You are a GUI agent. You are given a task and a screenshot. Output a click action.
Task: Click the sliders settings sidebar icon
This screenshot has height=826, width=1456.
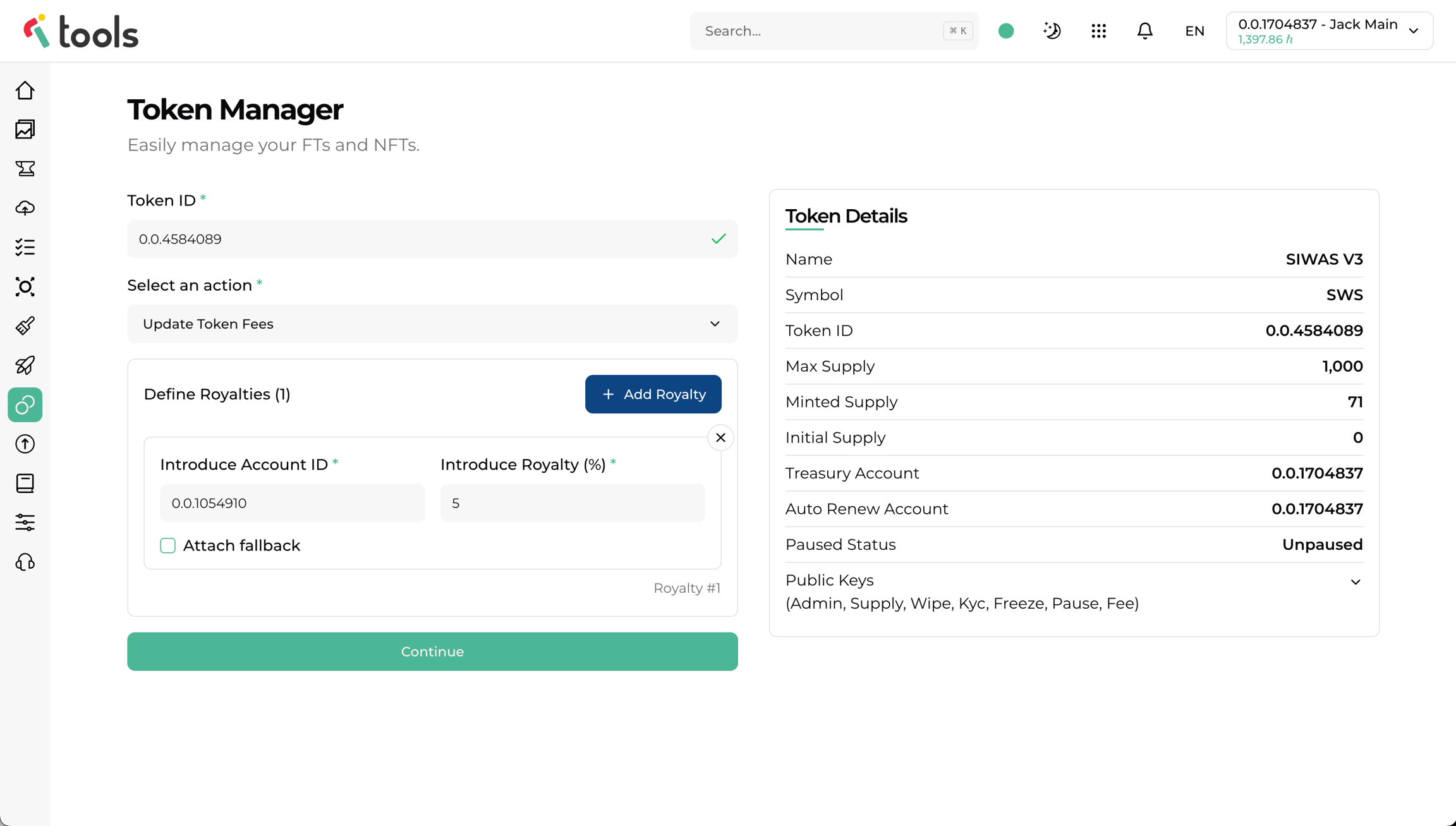click(25, 523)
